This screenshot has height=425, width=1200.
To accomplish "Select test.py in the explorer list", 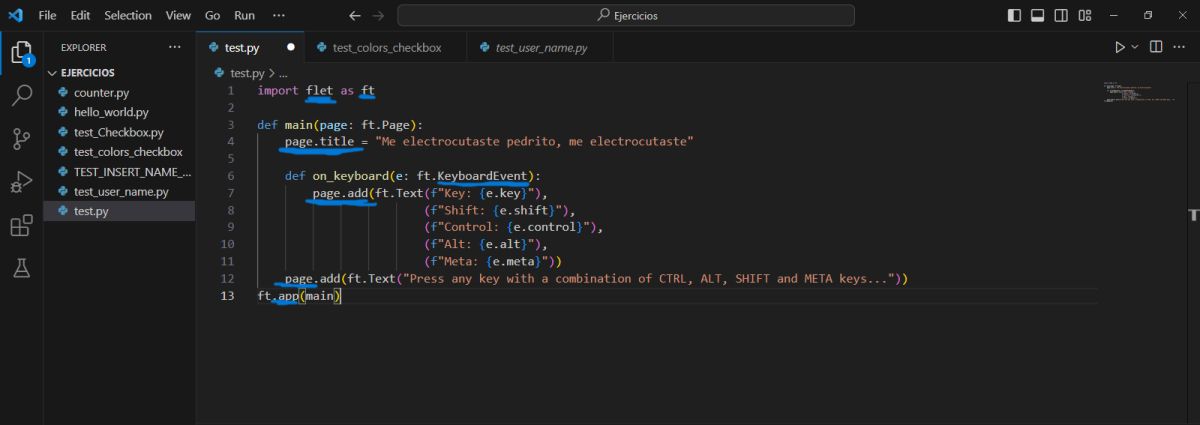I will tap(120, 211).
